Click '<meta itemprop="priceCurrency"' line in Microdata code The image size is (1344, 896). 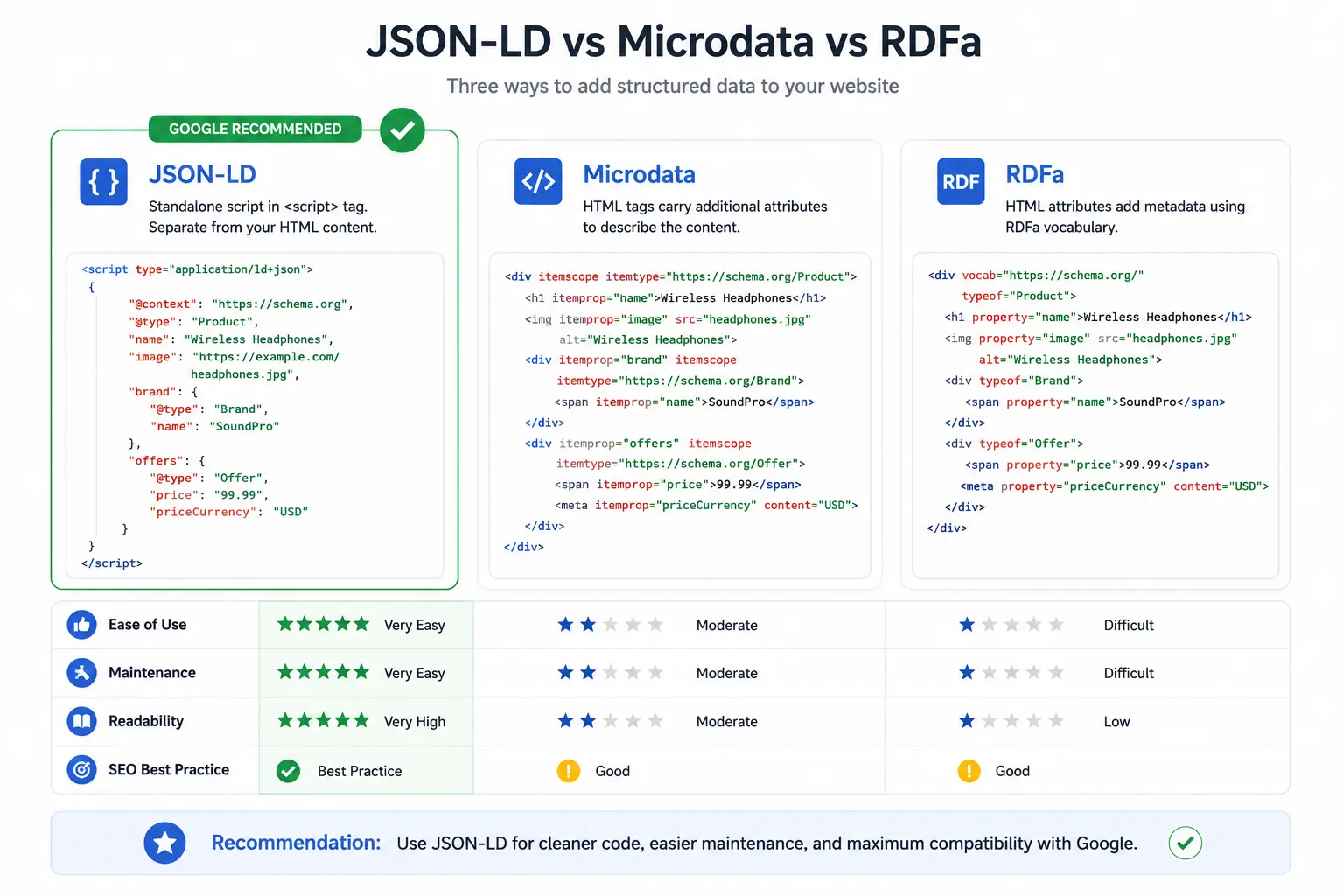click(x=706, y=506)
